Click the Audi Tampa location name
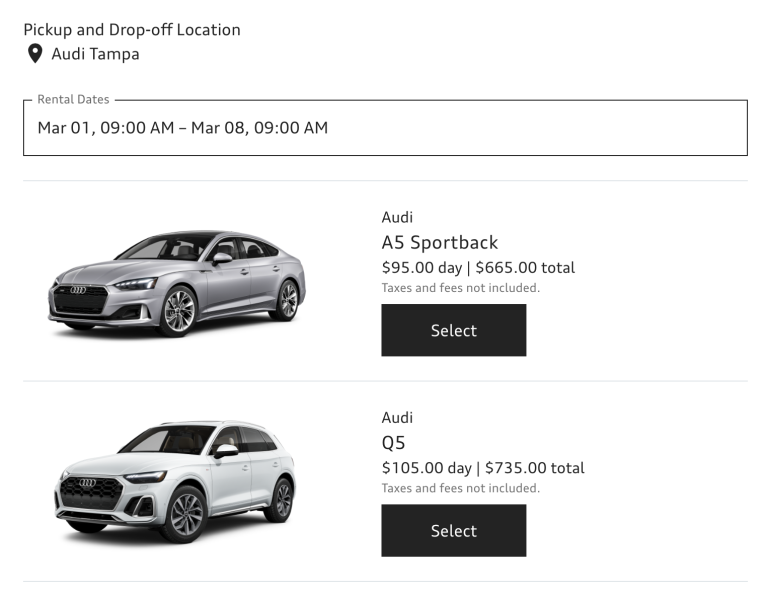 coord(95,54)
